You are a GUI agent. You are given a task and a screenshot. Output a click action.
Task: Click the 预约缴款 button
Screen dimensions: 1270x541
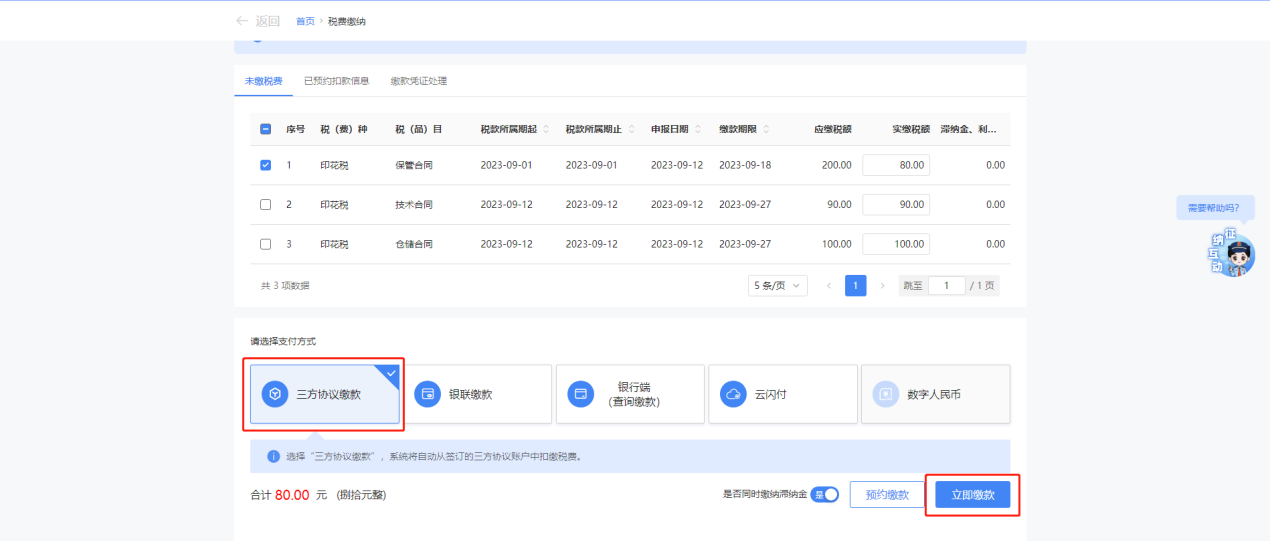[x=886, y=494]
